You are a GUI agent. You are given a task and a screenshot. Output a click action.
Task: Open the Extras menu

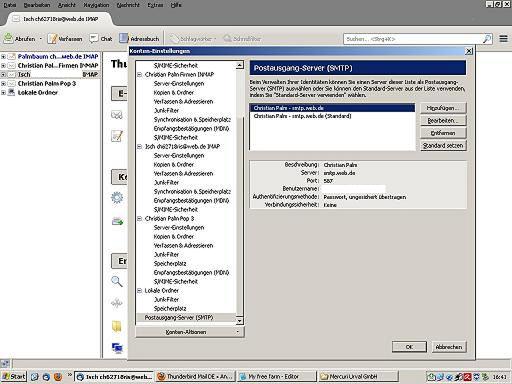tap(155, 5)
